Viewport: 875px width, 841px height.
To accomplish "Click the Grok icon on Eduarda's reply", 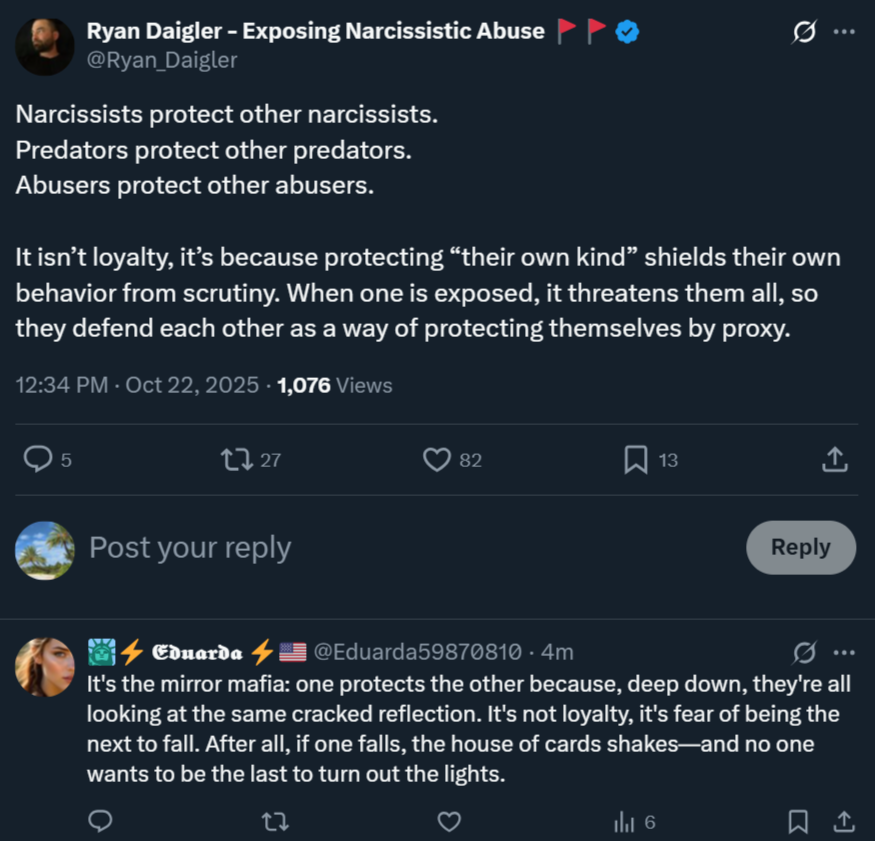I will (803, 652).
